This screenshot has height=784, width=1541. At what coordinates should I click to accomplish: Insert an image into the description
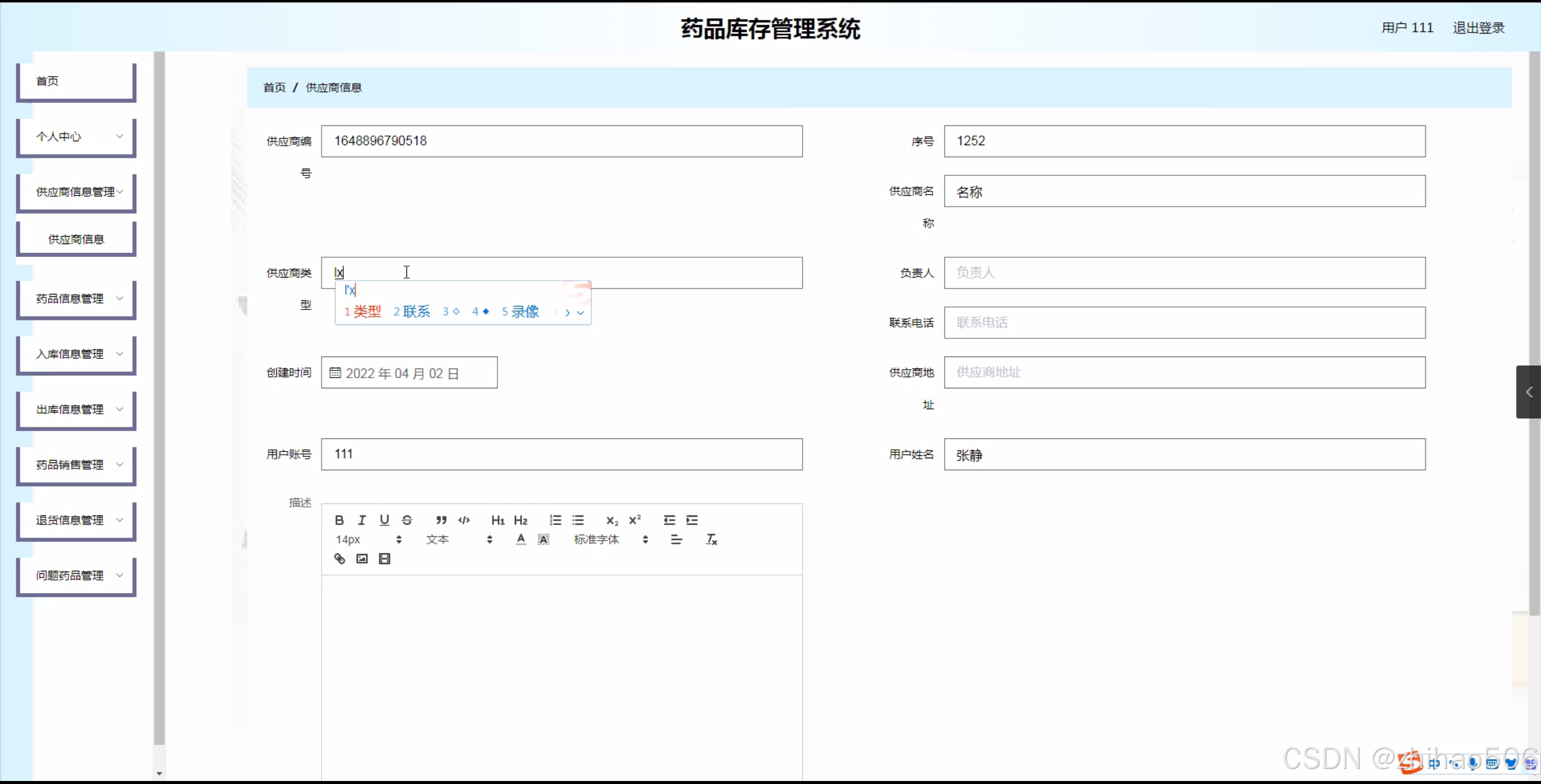coord(361,558)
